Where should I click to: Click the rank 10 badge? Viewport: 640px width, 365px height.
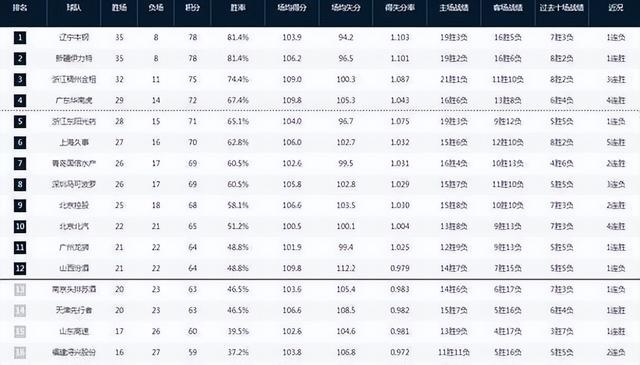coord(20,227)
